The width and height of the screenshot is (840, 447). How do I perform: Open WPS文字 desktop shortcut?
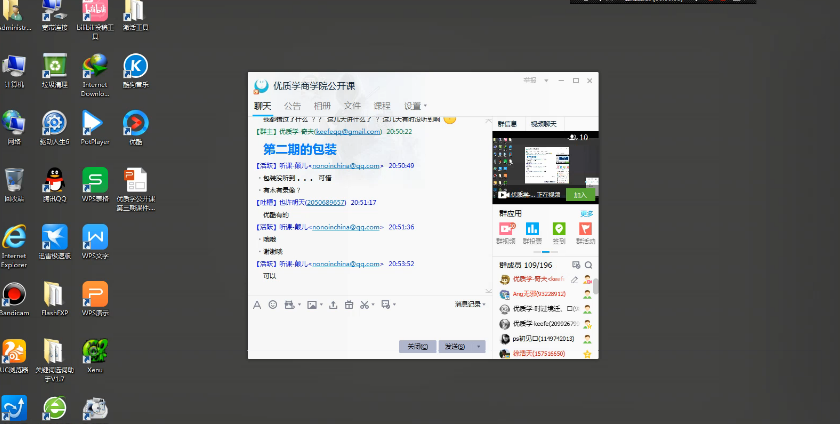[95, 242]
